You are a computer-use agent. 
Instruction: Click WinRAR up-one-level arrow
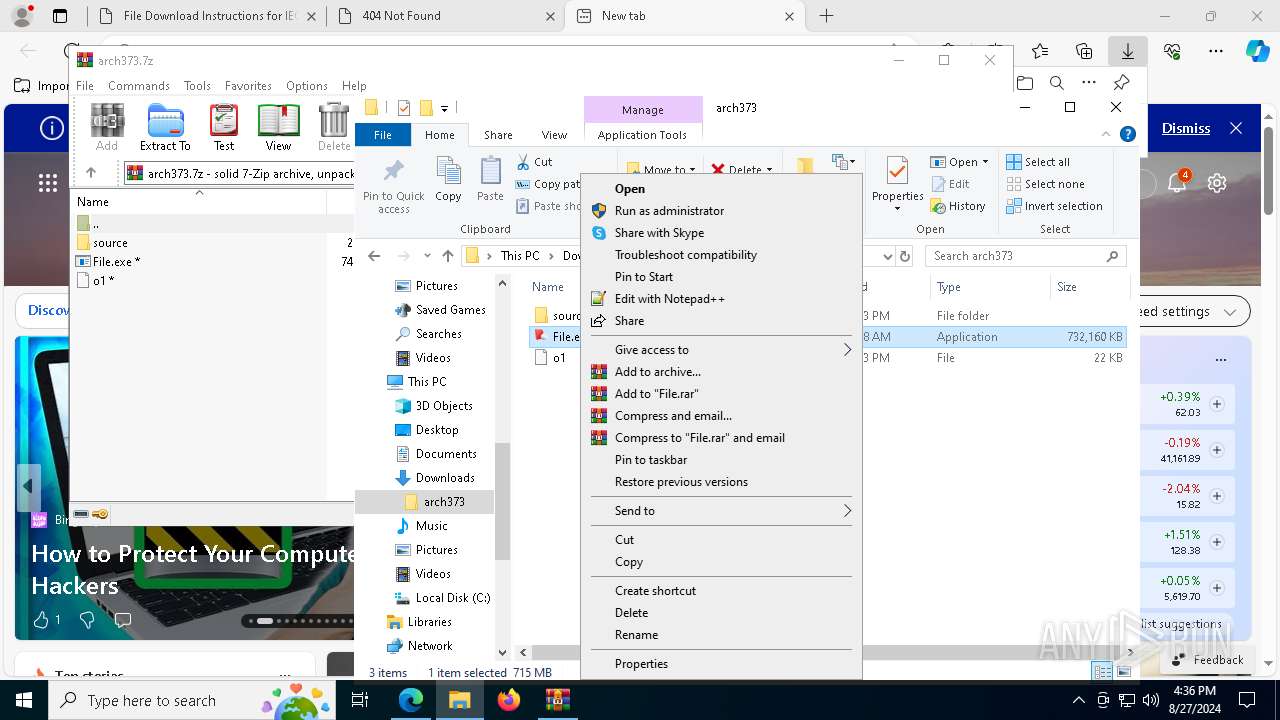(91, 173)
